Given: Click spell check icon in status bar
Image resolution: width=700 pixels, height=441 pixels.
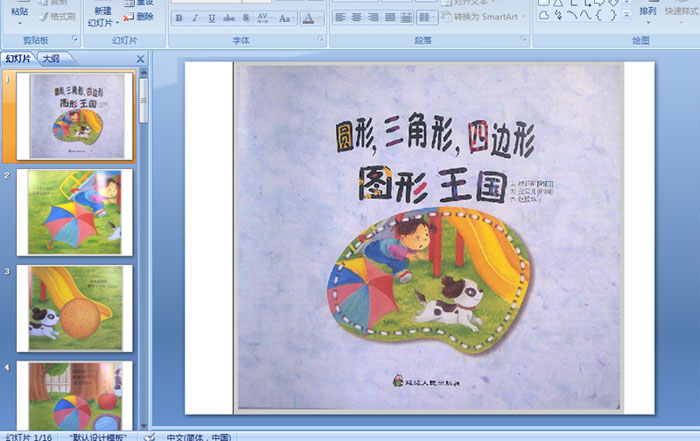Looking at the screenshot, I should click(x=150, y=437).
